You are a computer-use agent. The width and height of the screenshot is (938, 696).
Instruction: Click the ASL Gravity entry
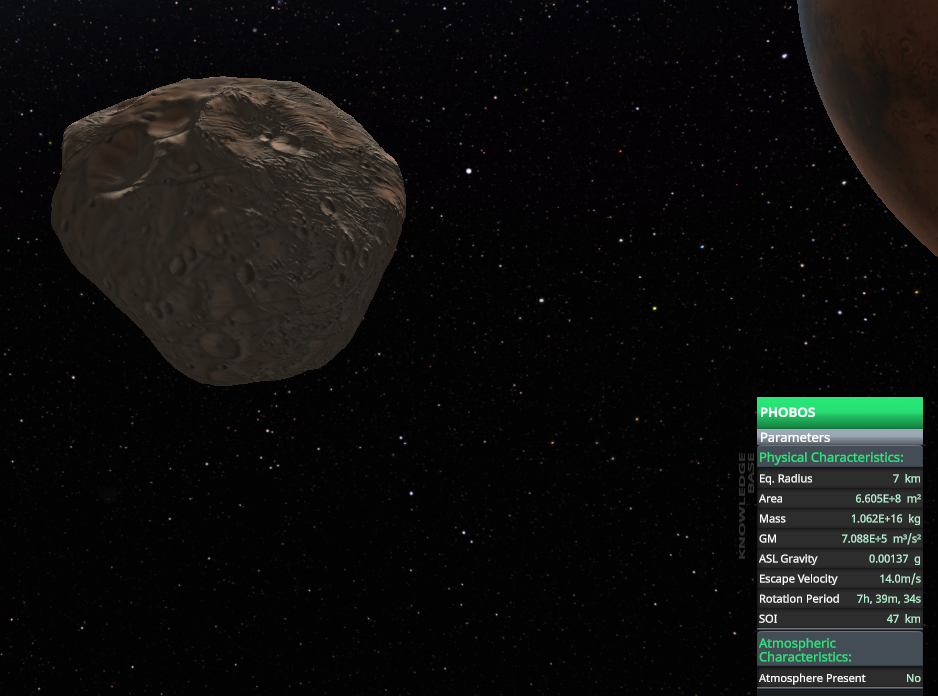pos(840,558)
